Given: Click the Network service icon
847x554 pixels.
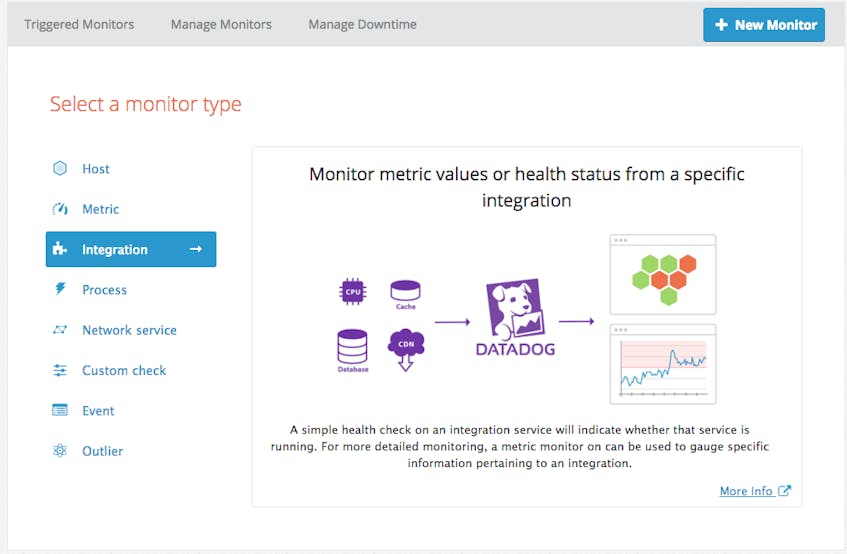Looking at the screenshot, I should pyautogui.click(x=60, y=329).
